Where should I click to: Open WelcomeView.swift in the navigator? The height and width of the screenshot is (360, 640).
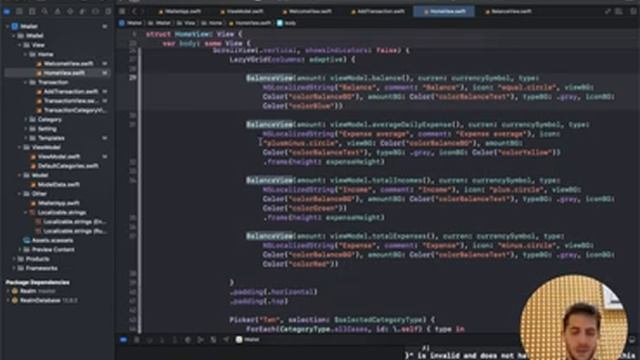pos(64,64)
